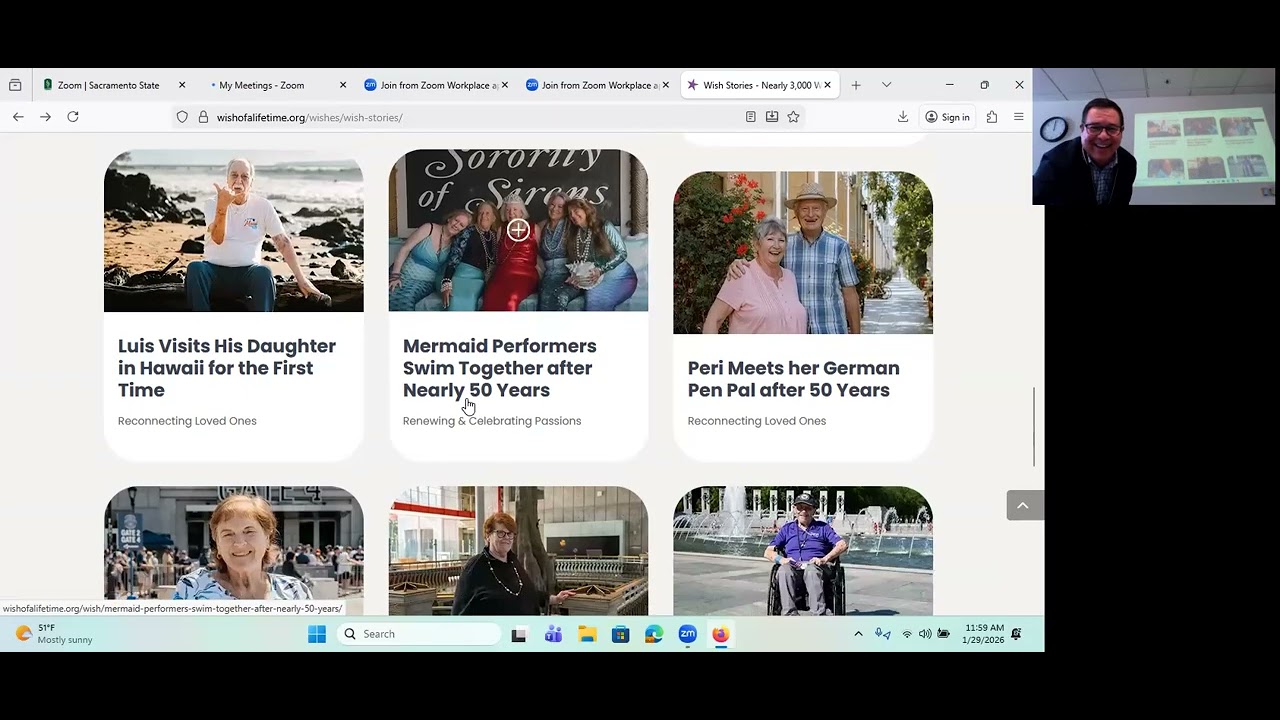Switch to second Join from Zoom Workplace tab
Viewport: 1280px width, 720px height.
tap(598, 85)
